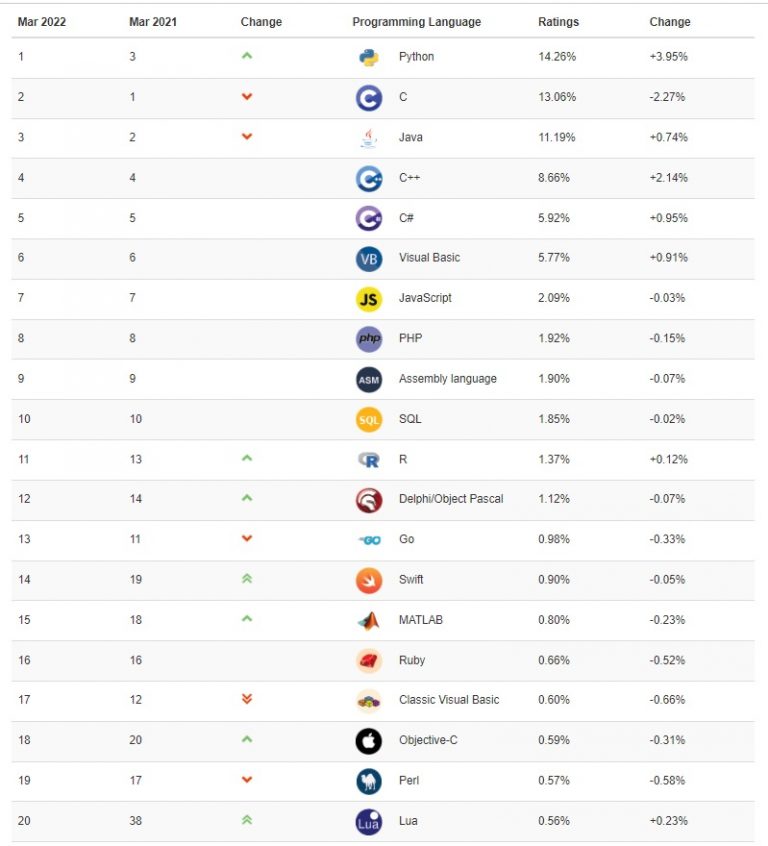Click the green up arrow beside Python
The image size is (768, 846).
coord(247,56)
